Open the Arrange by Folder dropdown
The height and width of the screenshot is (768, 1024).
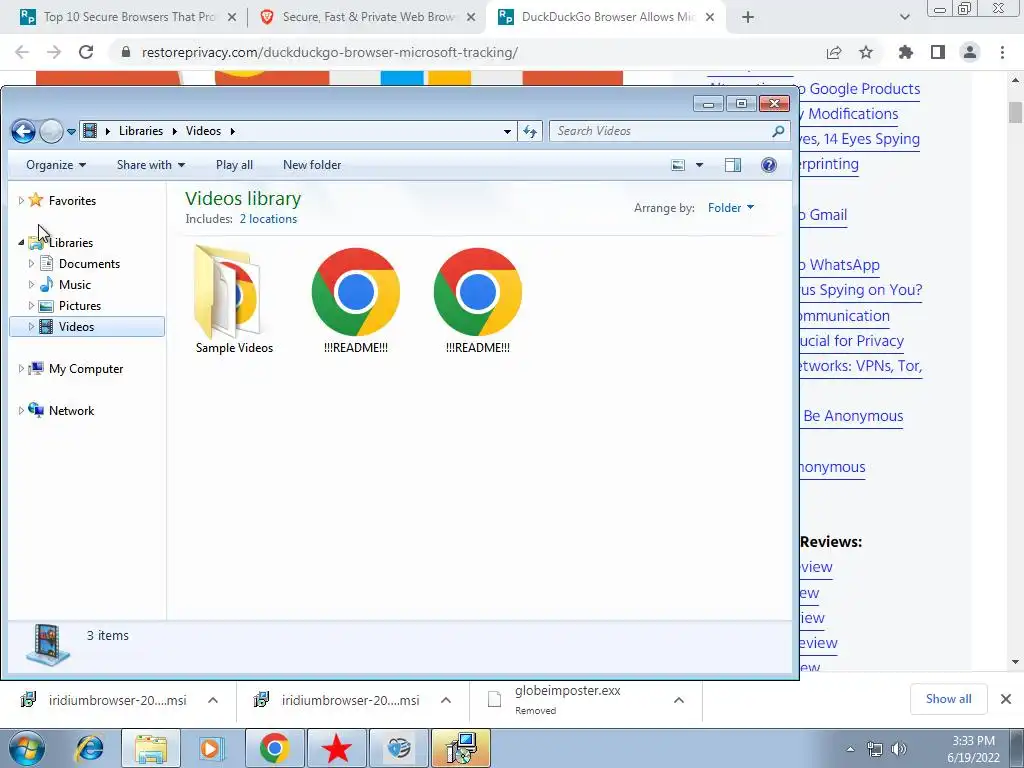(x=731, y=208)
